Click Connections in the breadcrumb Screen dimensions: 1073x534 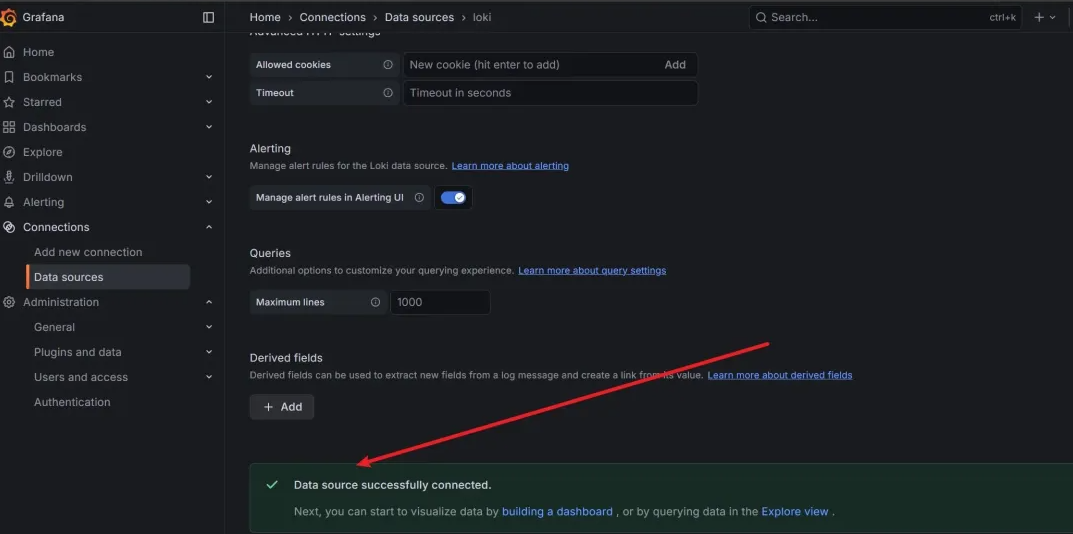[333, 17]
